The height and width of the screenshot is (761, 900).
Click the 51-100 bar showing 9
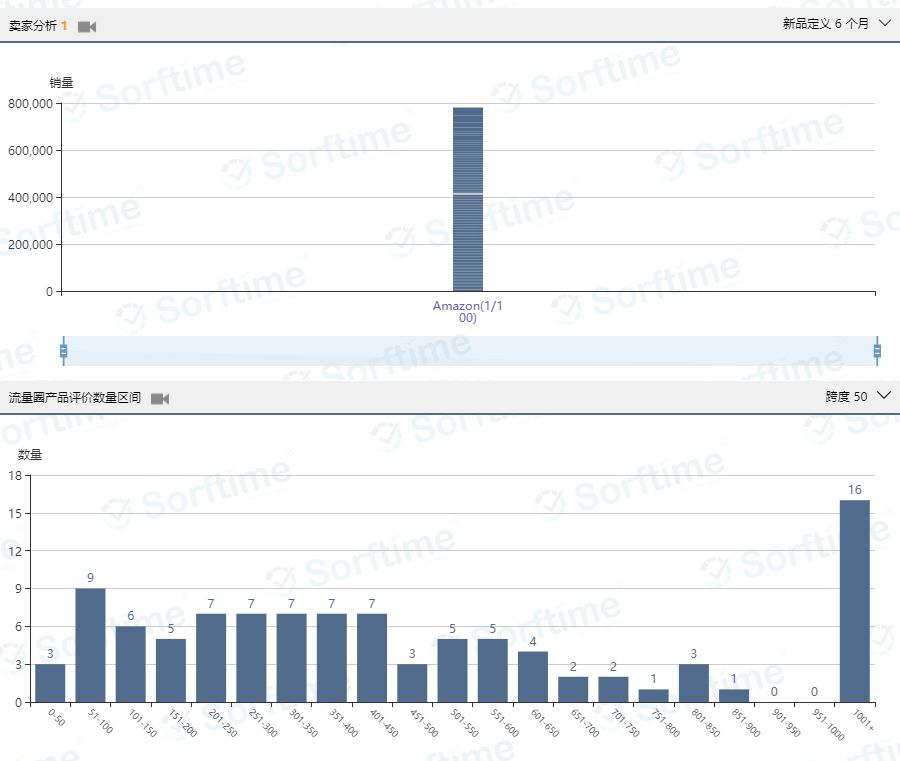click(90, 645)
